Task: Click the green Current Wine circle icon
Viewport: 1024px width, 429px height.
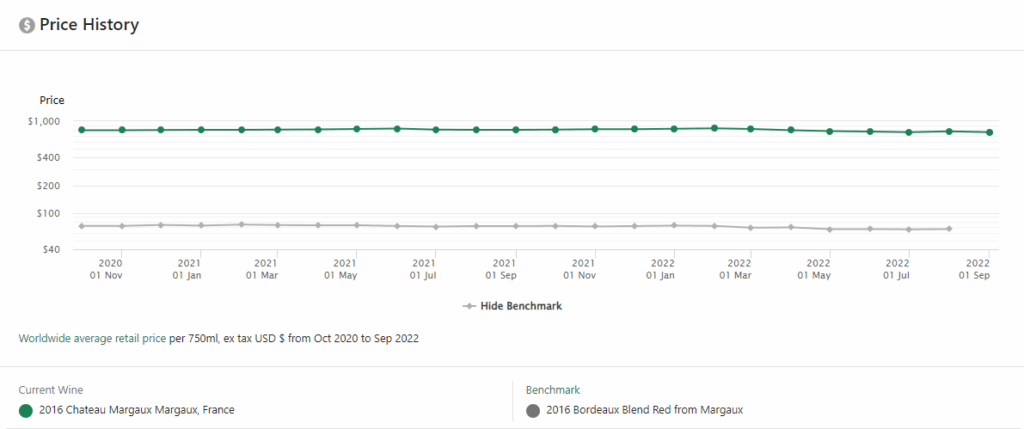Action: click(x=26, y=410)
